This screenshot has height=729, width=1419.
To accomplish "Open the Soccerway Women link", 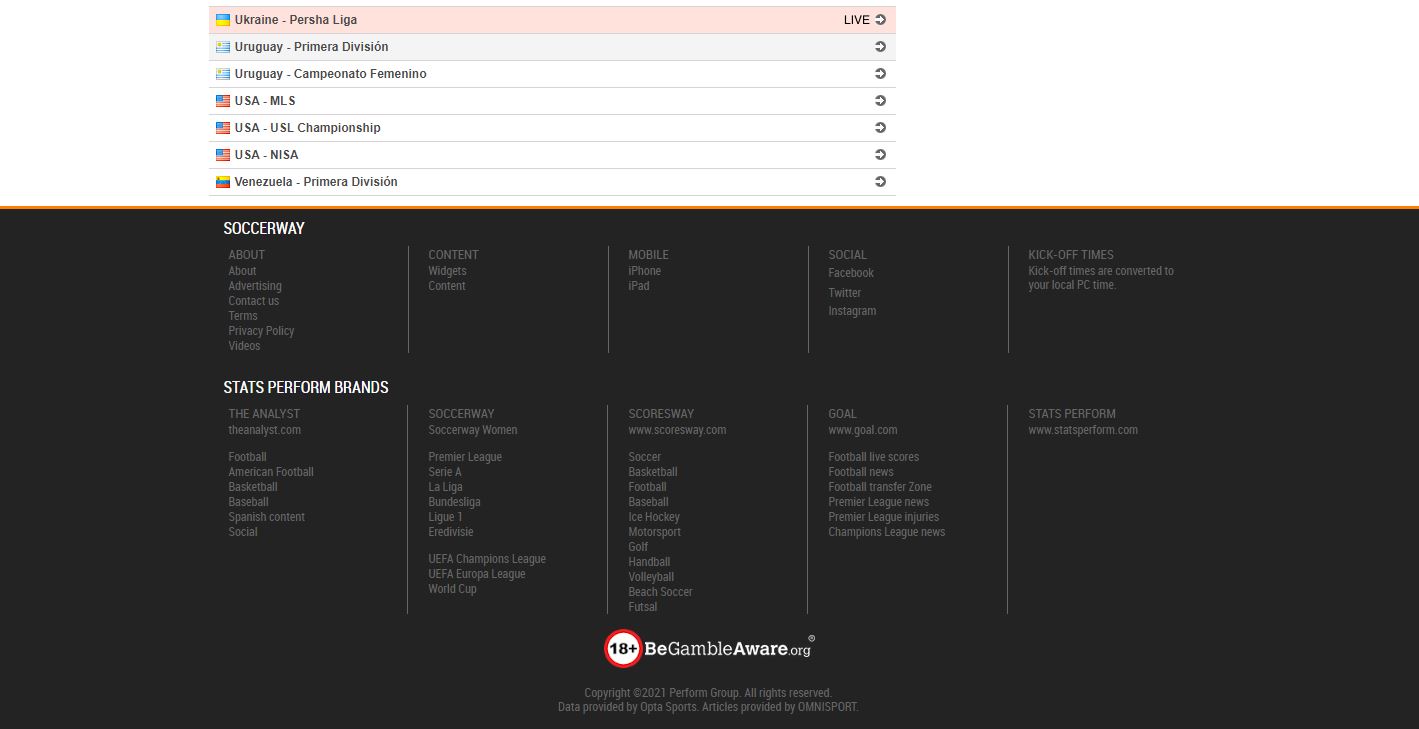I will [473, 430].
